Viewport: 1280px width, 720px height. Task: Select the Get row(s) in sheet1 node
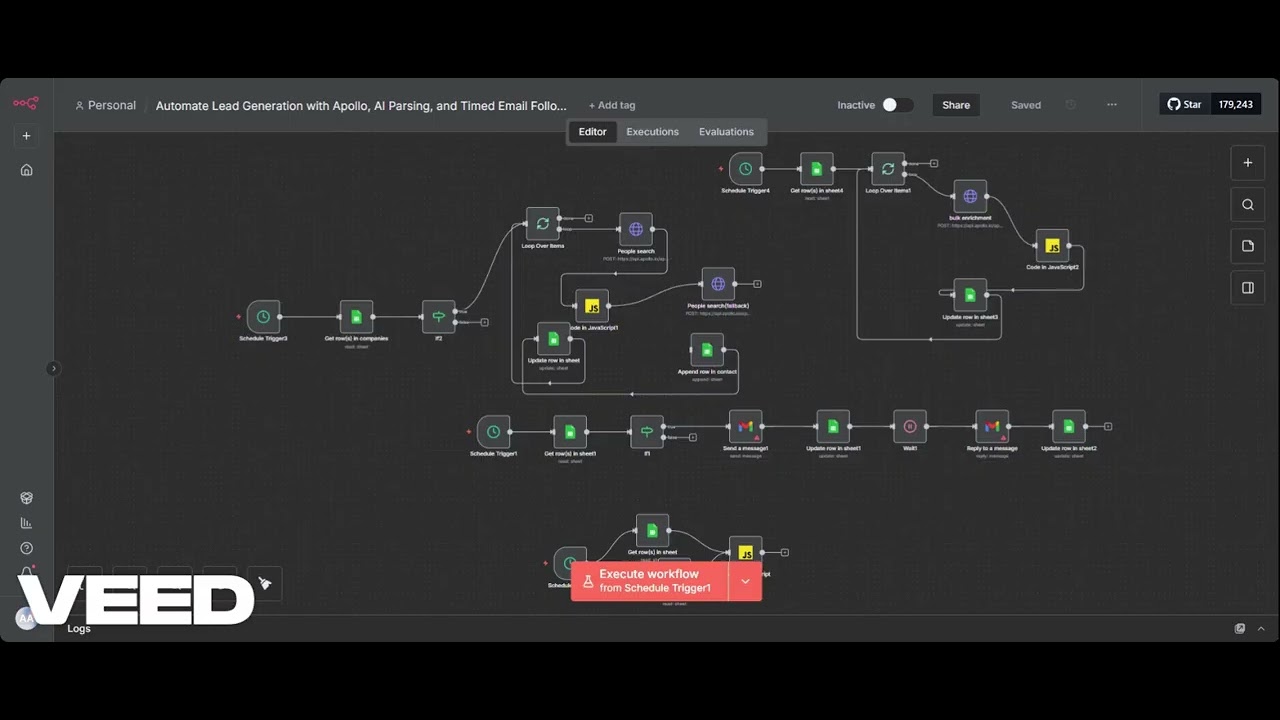coord(570,432)
